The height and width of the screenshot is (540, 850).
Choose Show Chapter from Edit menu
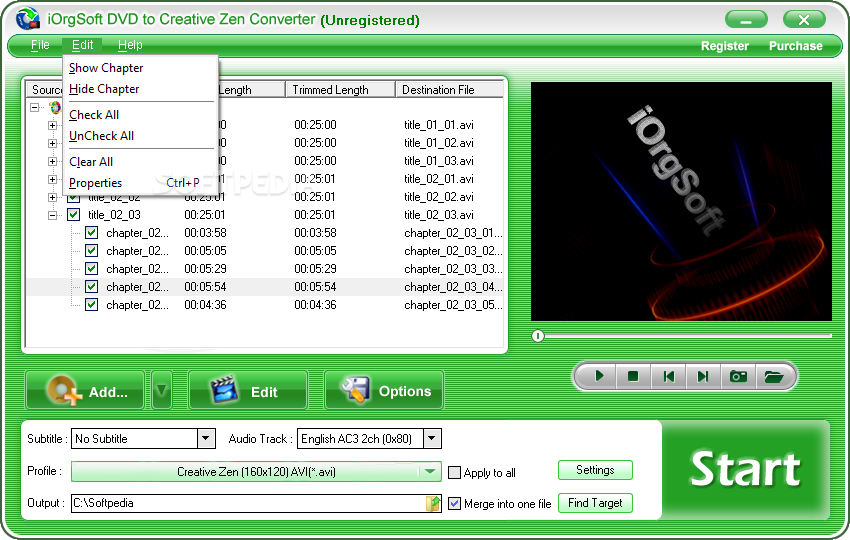point(106,68)
